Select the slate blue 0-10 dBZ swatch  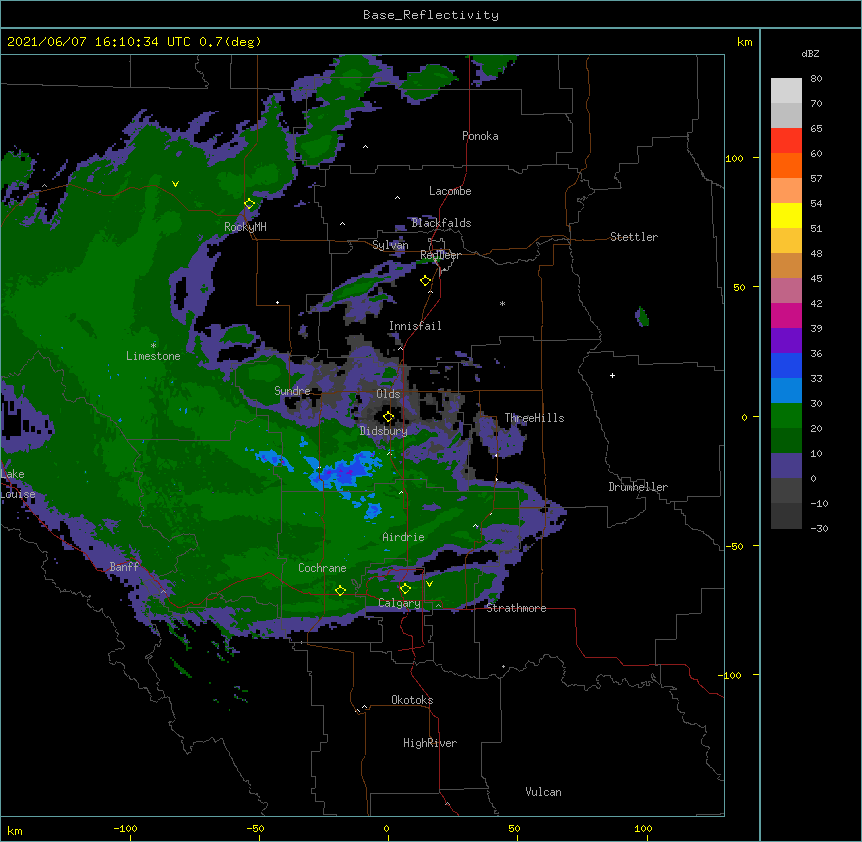click(786, 466)
